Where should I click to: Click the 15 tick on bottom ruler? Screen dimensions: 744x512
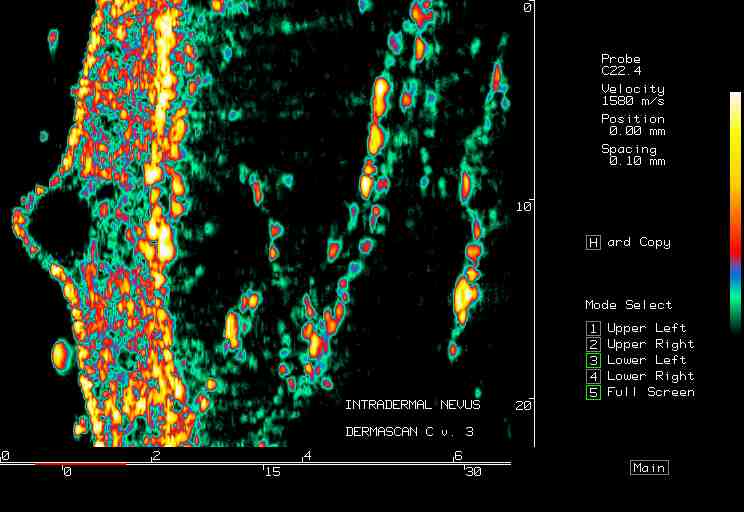tap(272, 471)
